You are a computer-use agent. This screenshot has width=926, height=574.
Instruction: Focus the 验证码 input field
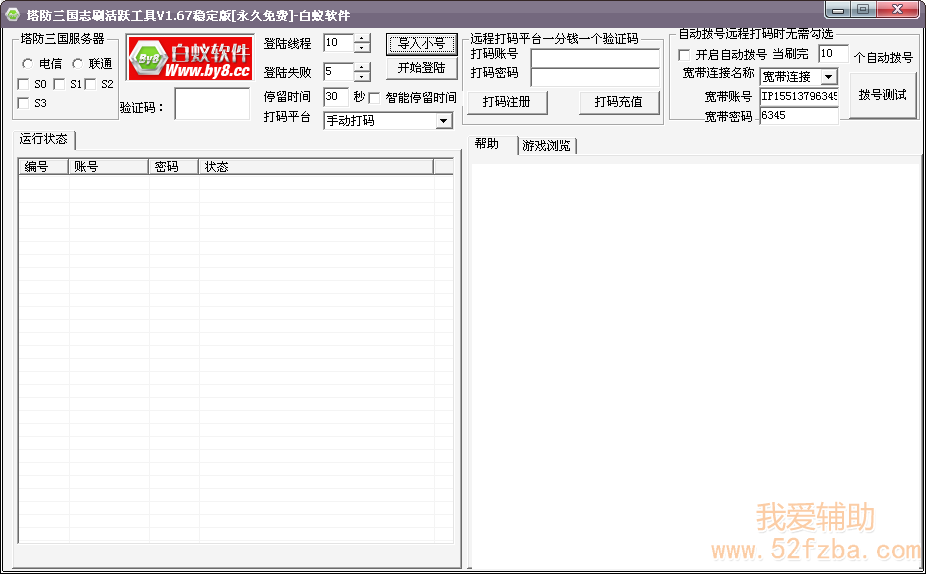[212, 104]
